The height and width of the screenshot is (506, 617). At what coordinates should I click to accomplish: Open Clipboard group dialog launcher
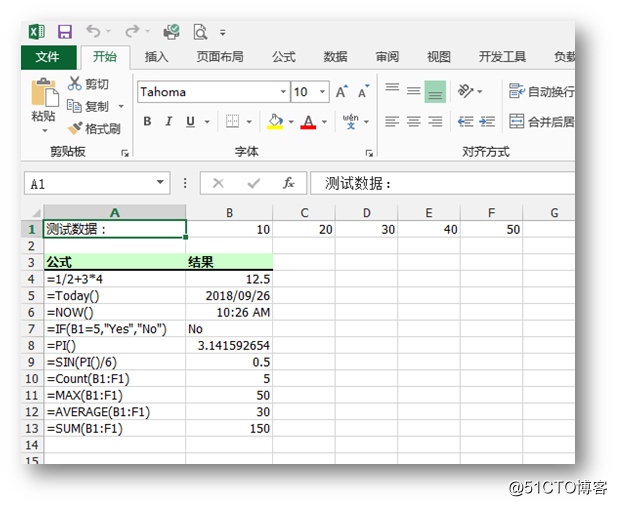(125, 153)
